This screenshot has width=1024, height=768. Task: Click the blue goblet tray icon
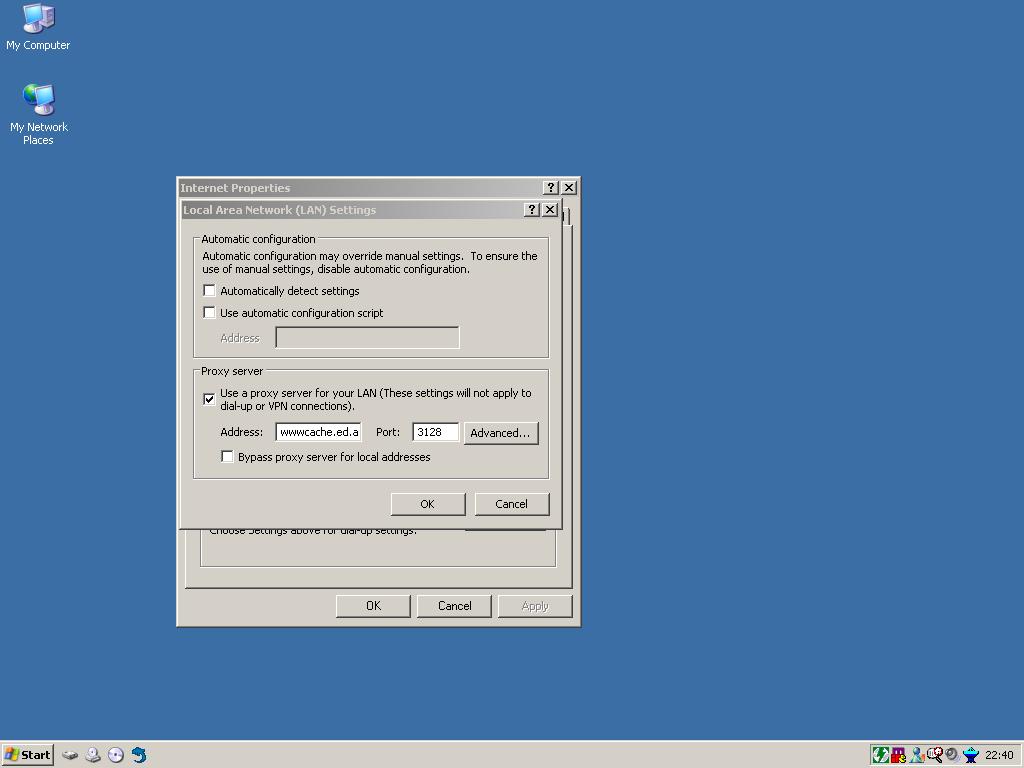(971, 755)
